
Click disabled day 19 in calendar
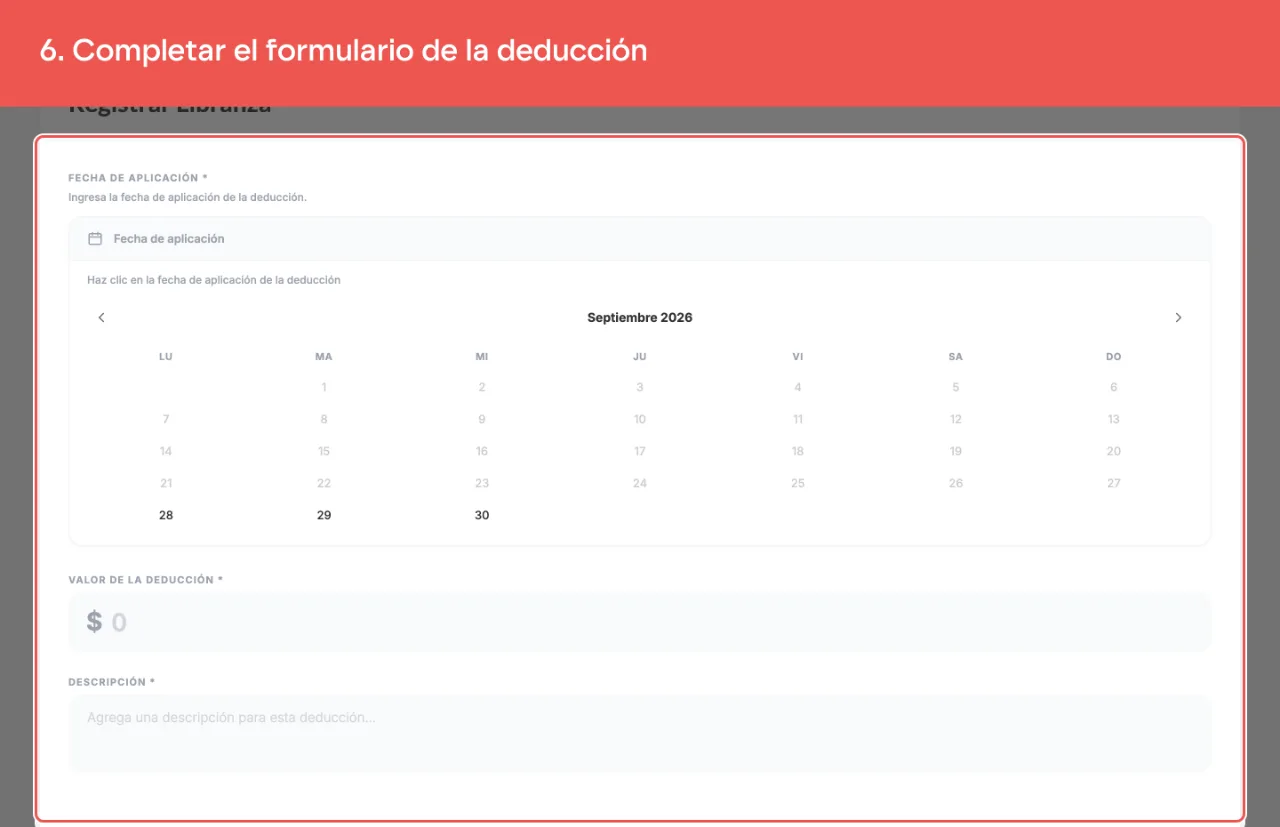coord(956,451)
